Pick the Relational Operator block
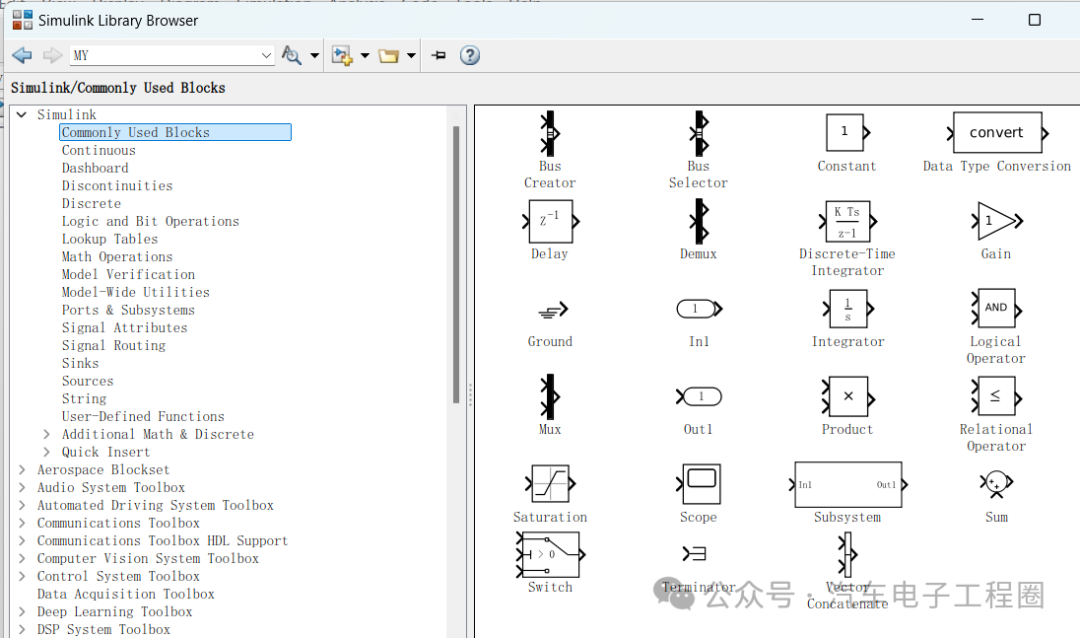The image size is (1080, 638). click(996, 396)
